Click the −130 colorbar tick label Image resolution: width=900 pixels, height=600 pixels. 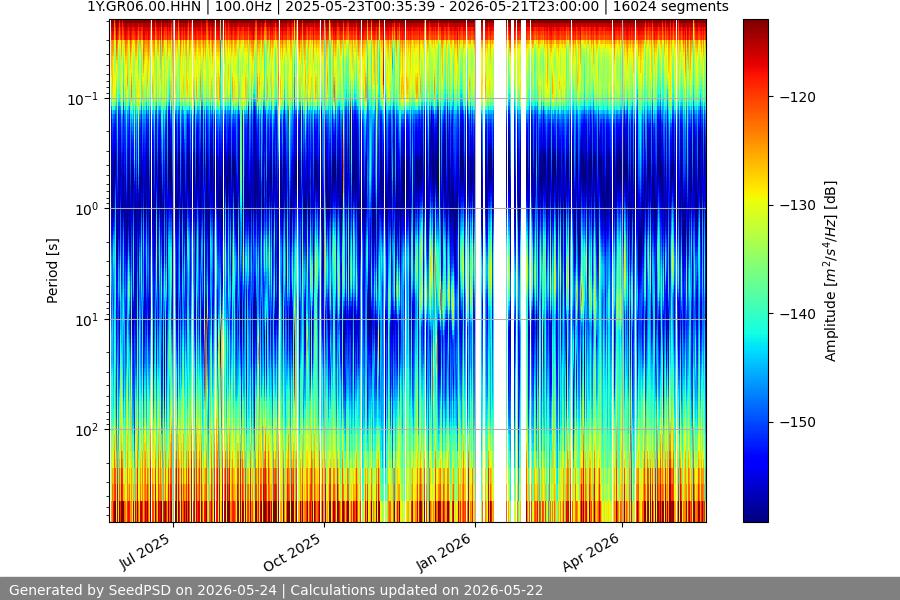798,205
